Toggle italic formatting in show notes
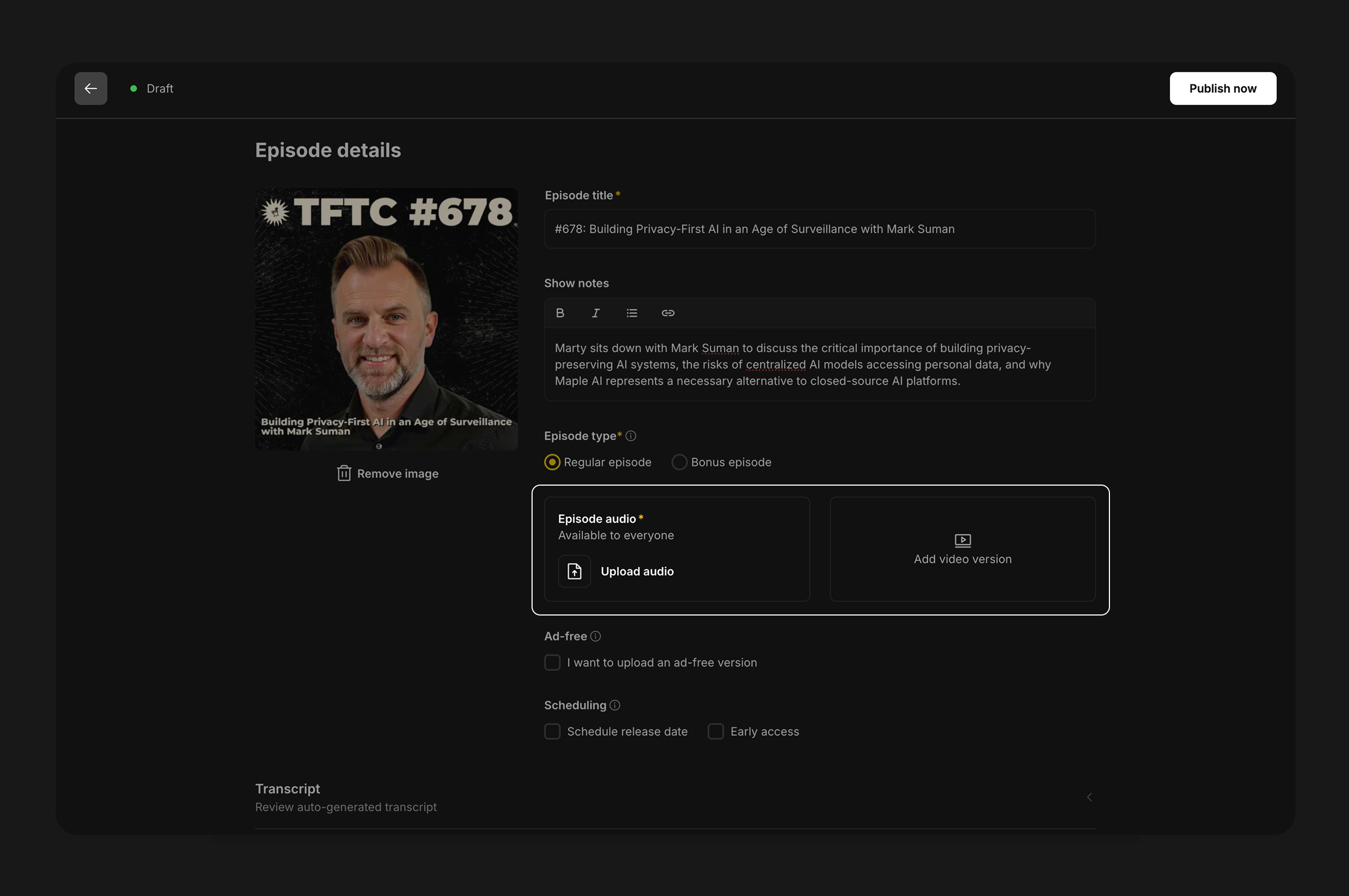The width and height of the screenshot is (1349, 896). (595, 313)
